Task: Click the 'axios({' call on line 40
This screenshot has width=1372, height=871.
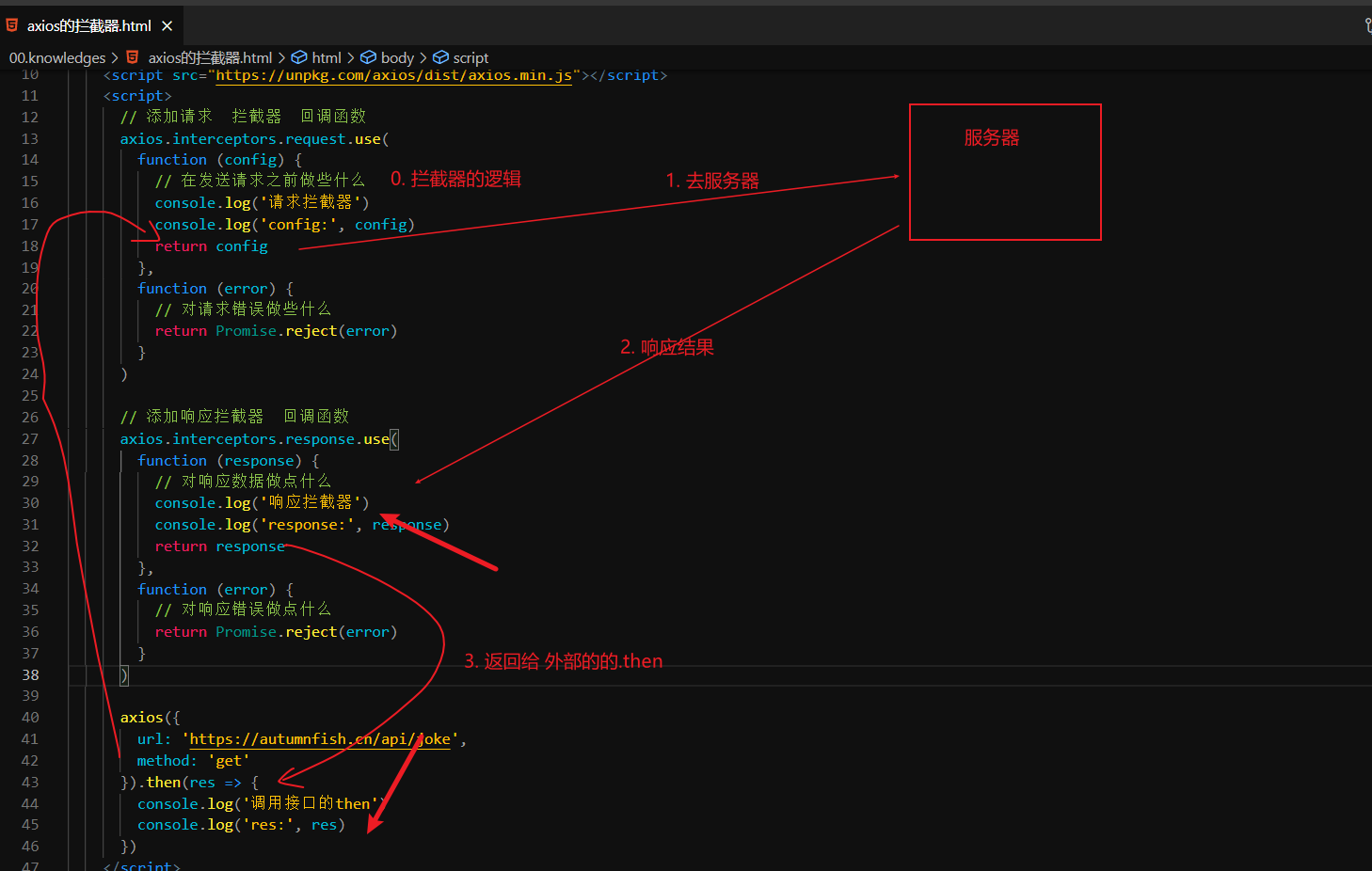Action: pos(151,718)
